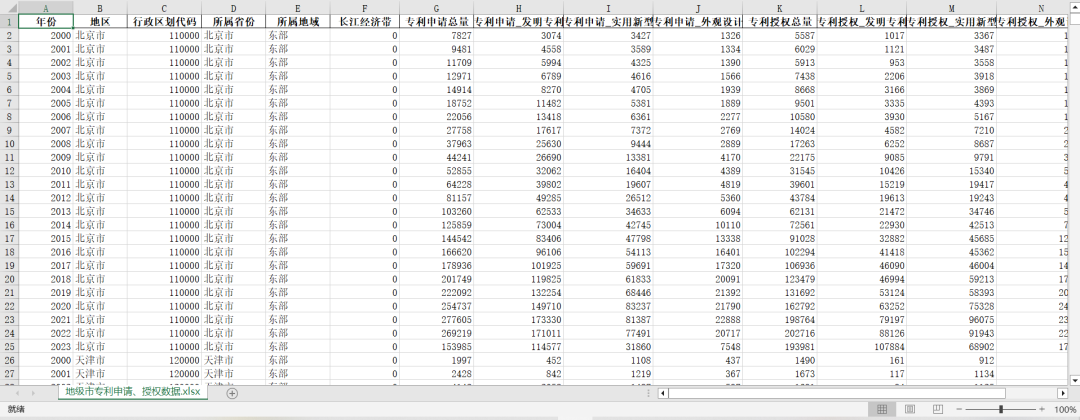
Task: Select column B header
Action: [x=100, y=8]
